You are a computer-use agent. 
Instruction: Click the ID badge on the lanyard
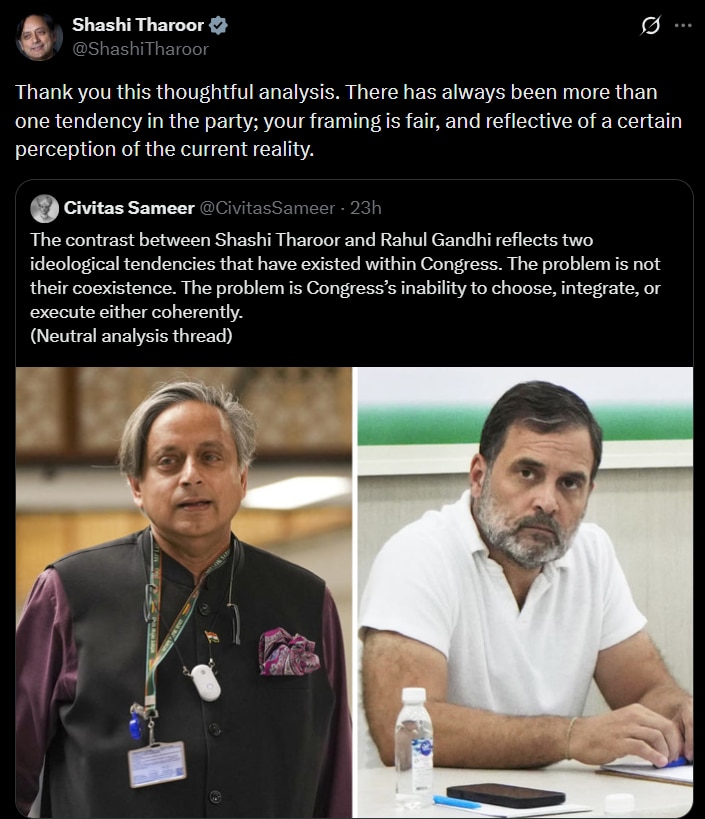(157, 764)
